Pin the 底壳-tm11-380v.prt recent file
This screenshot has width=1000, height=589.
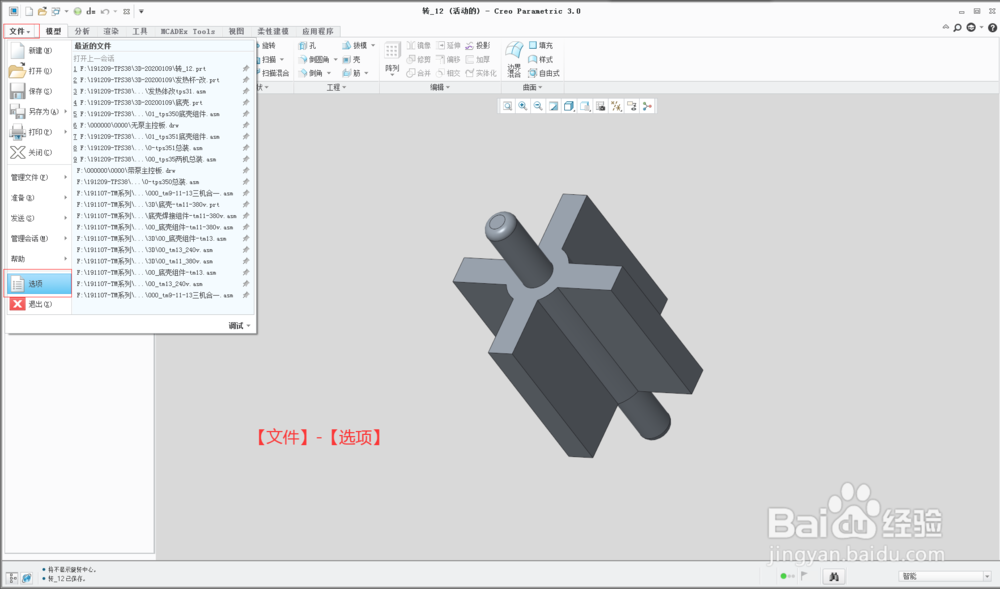pyautogui.click(x=246, y=205)
